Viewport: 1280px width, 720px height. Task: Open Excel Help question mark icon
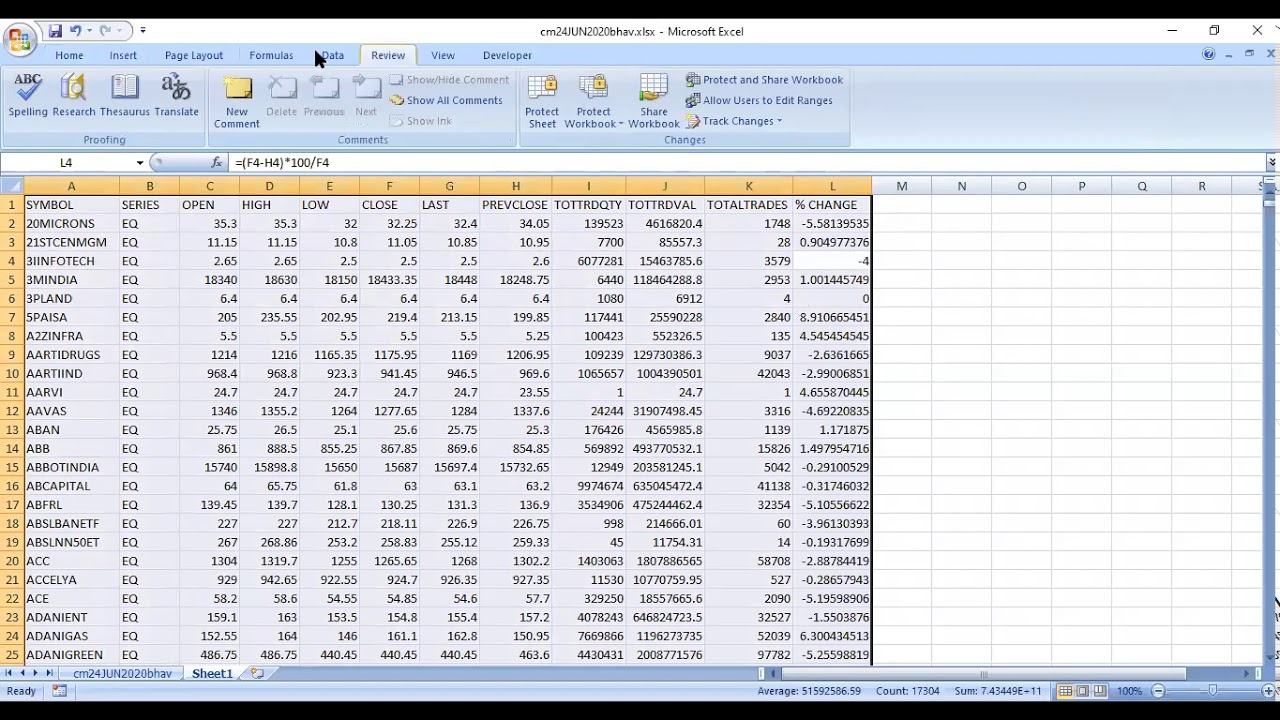(x=1208, y=54)
